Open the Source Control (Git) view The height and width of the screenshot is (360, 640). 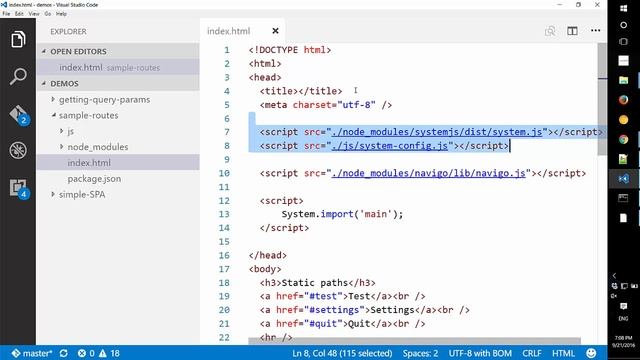coord(18,114)
